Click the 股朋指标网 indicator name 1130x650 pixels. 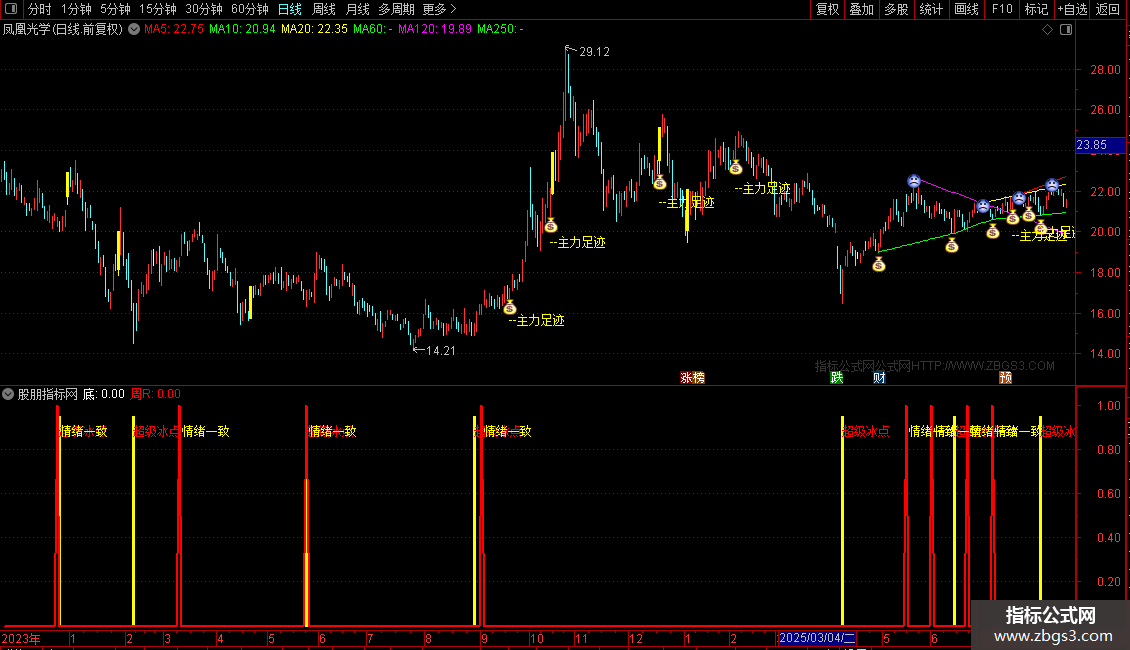point(48,394)
